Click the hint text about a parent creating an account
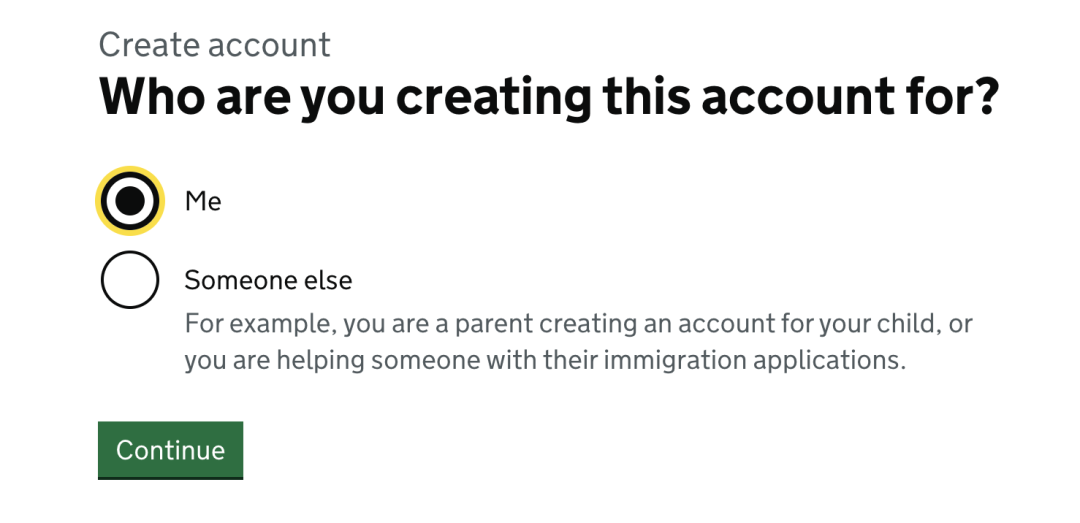1080x523 pixels. click(578, 325)
